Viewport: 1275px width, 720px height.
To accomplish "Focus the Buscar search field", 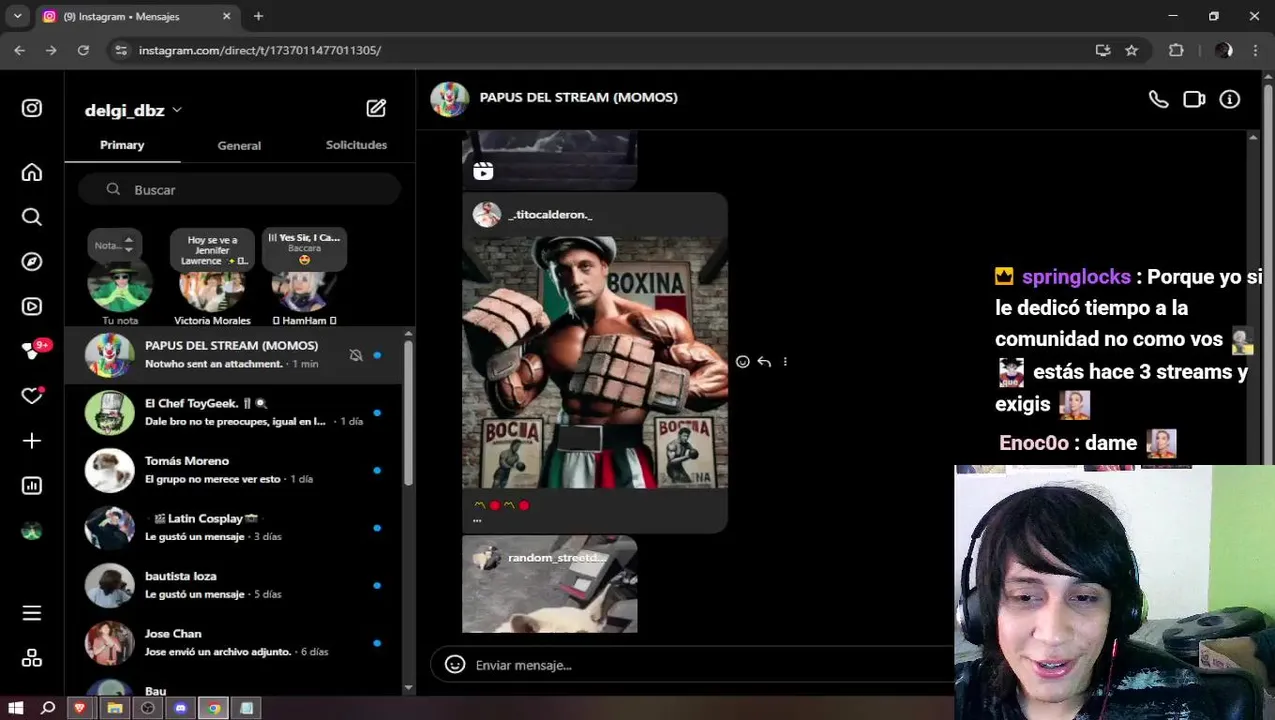I will [240, 189].
